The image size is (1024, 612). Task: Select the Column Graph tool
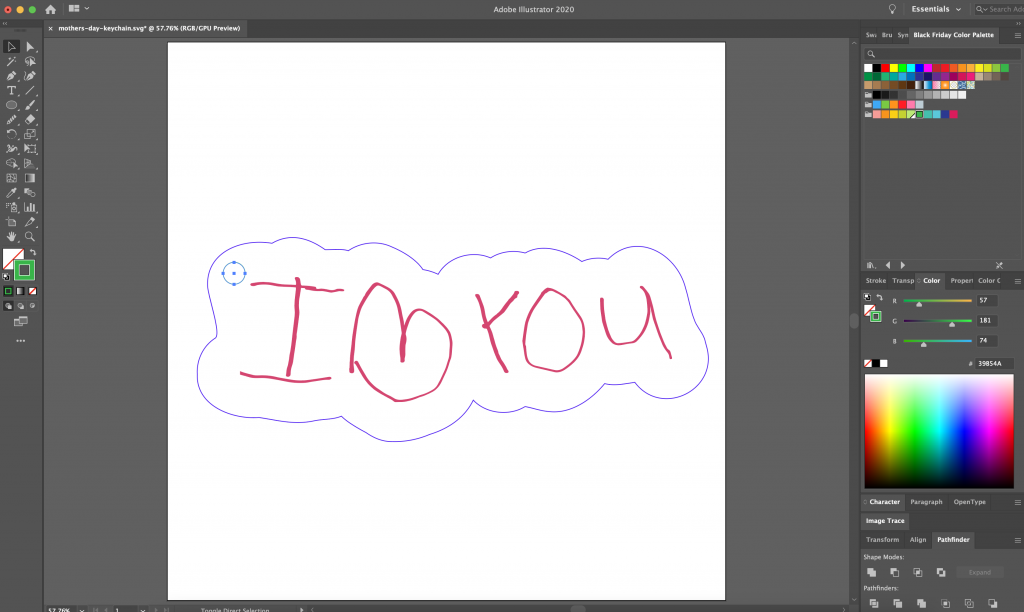(30, 208)
